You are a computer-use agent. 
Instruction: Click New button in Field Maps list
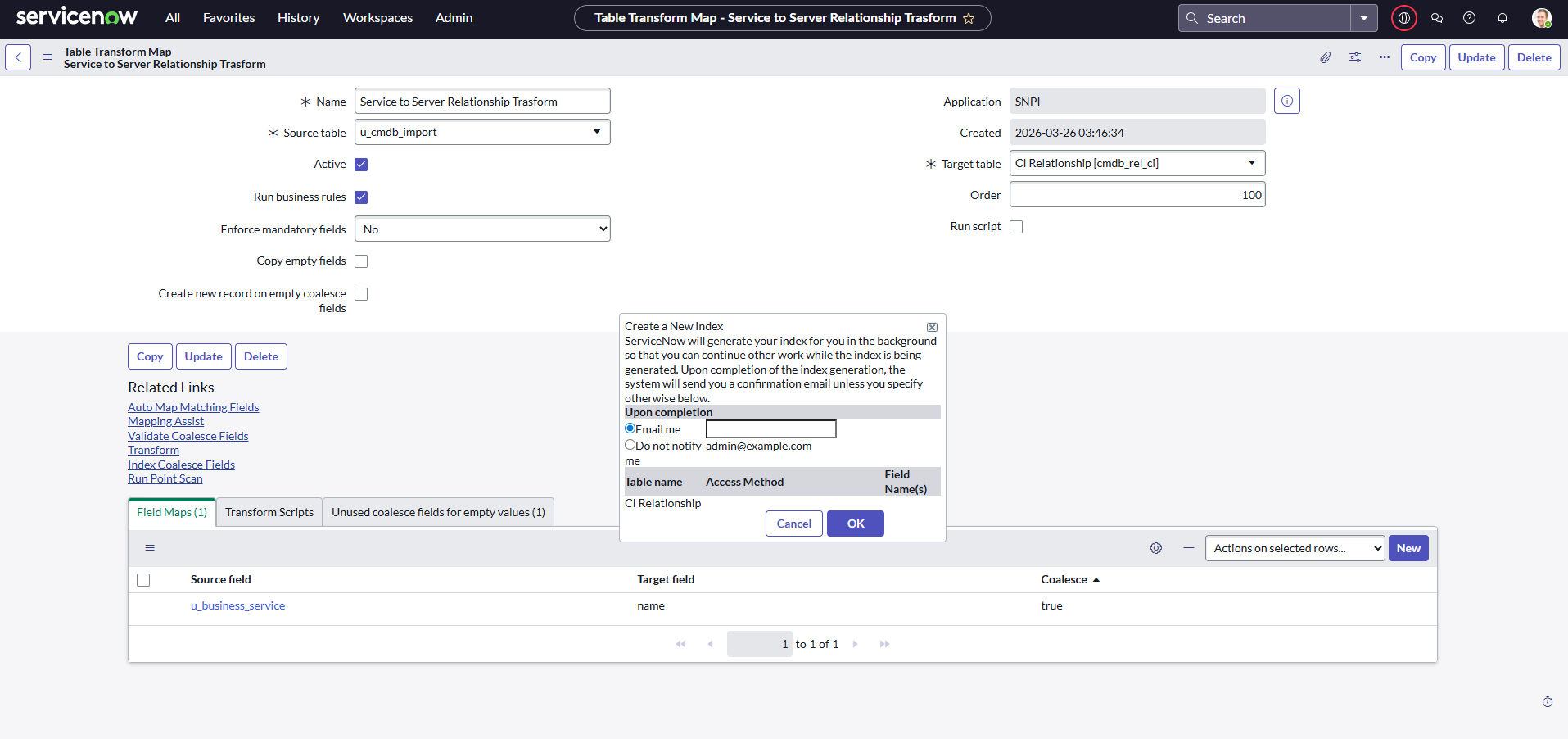pyautogui.click(x=1408, y=548)
